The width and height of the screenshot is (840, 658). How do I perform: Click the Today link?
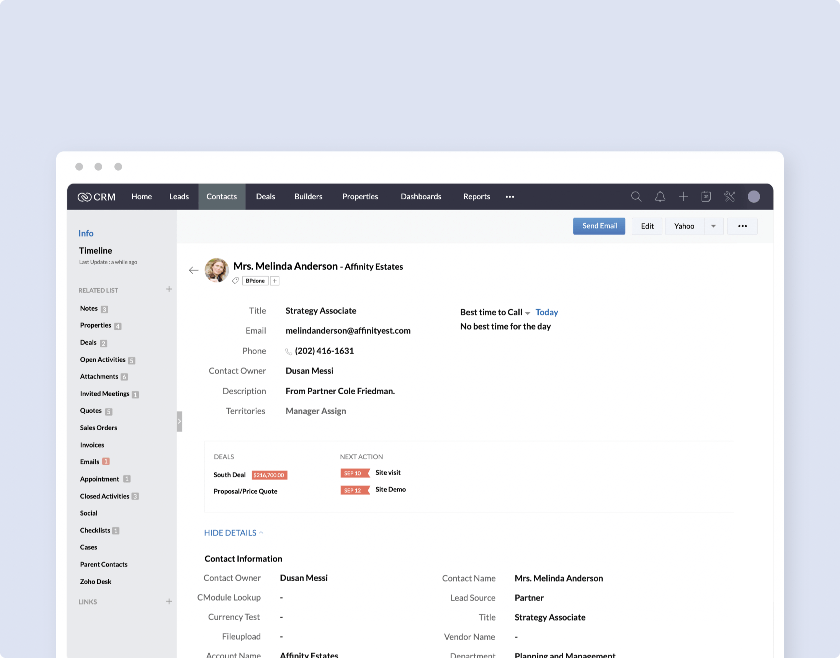tap(547, 312)
